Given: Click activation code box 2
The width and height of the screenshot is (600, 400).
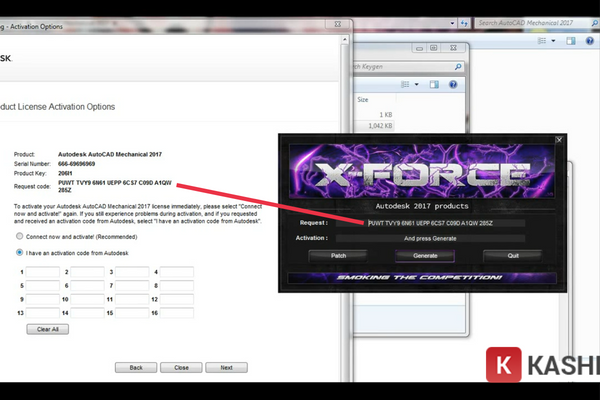Looking at the screenshot, I should coord(87,272).
